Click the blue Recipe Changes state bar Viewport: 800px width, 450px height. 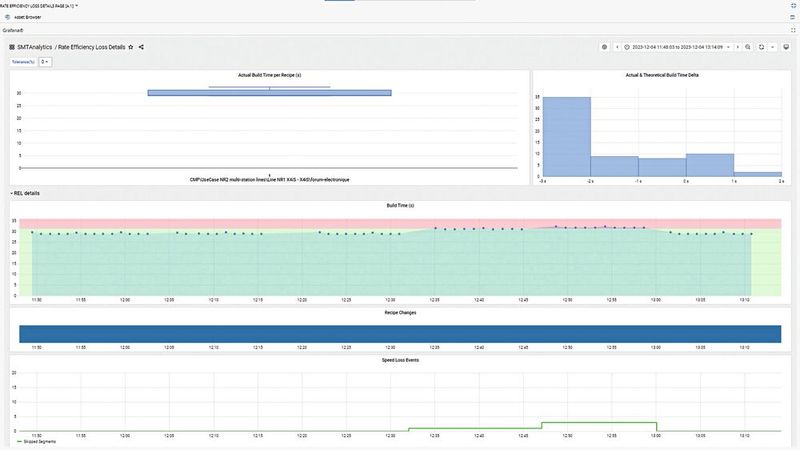(400, 334)
